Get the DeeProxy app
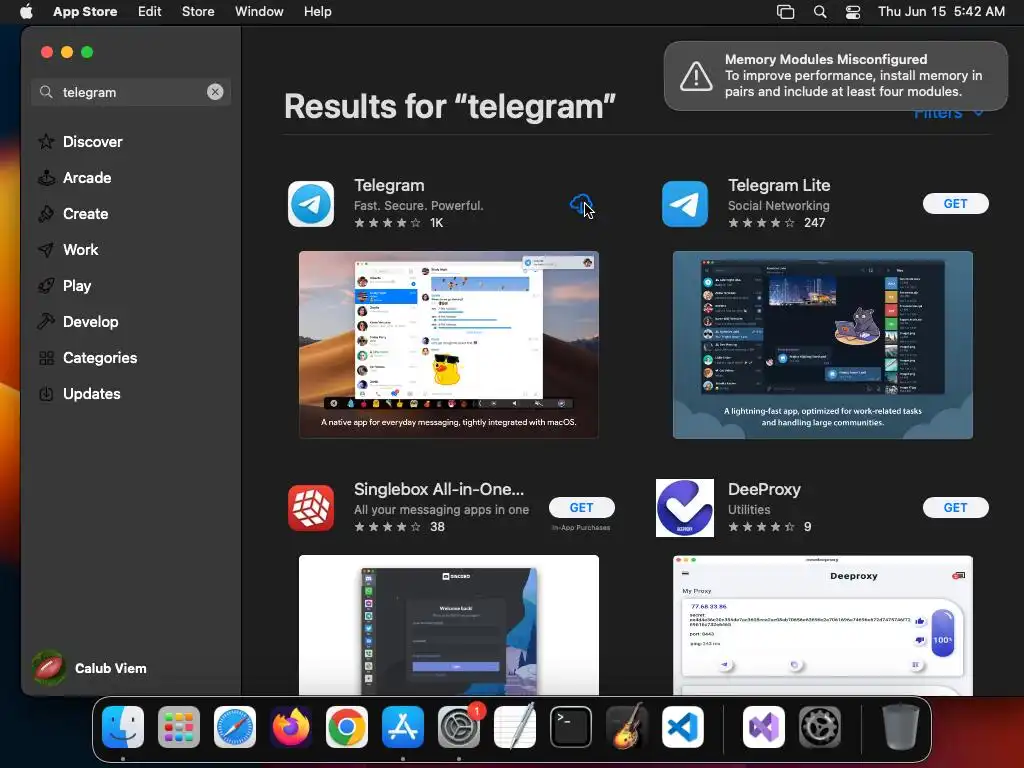Image resolution: width=1024 pixels, height=768 pixels. 955,507
